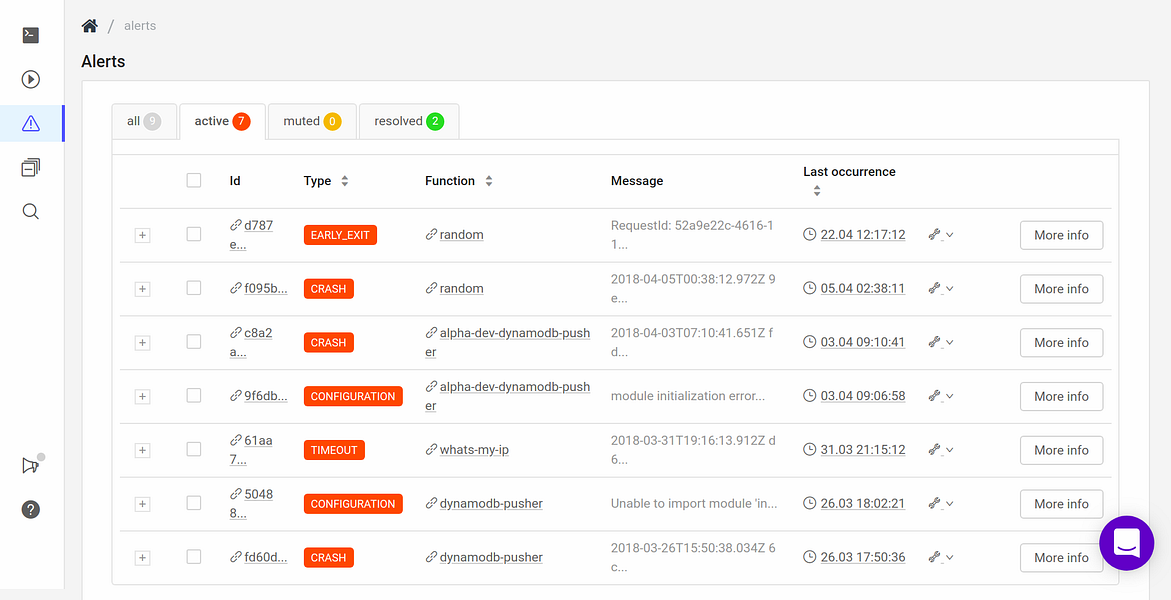
Task: Click More info for TIMEOUT alert
Action: 1061,450
